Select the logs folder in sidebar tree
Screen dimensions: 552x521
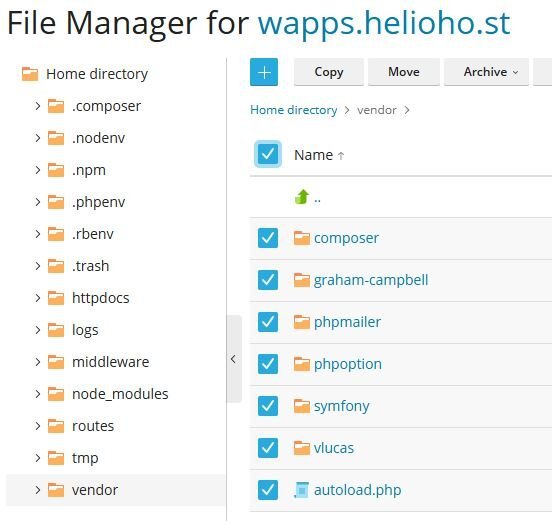(x=85, y=330)
